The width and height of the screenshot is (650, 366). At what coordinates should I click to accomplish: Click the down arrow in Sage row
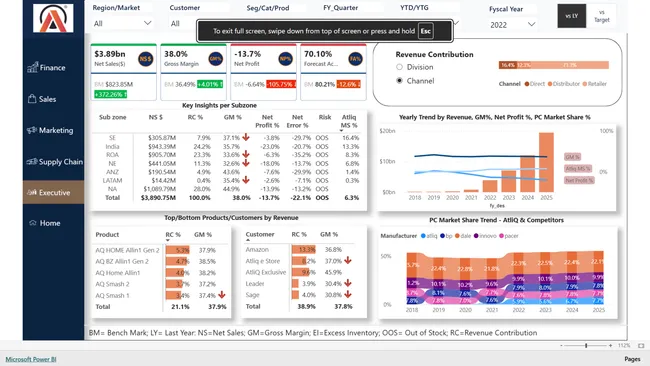tap(347, 294)
